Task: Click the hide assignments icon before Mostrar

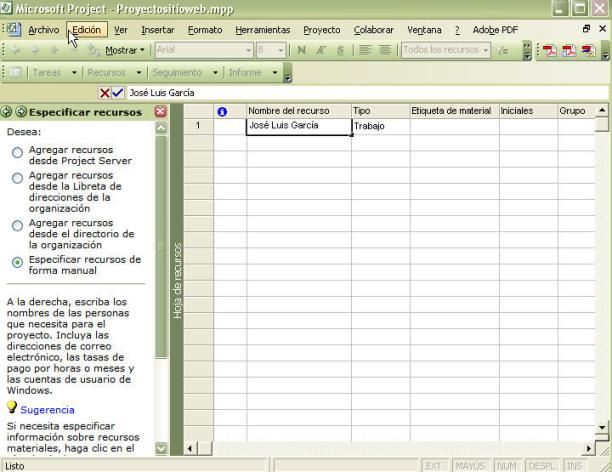Action: tap(94, 50)
